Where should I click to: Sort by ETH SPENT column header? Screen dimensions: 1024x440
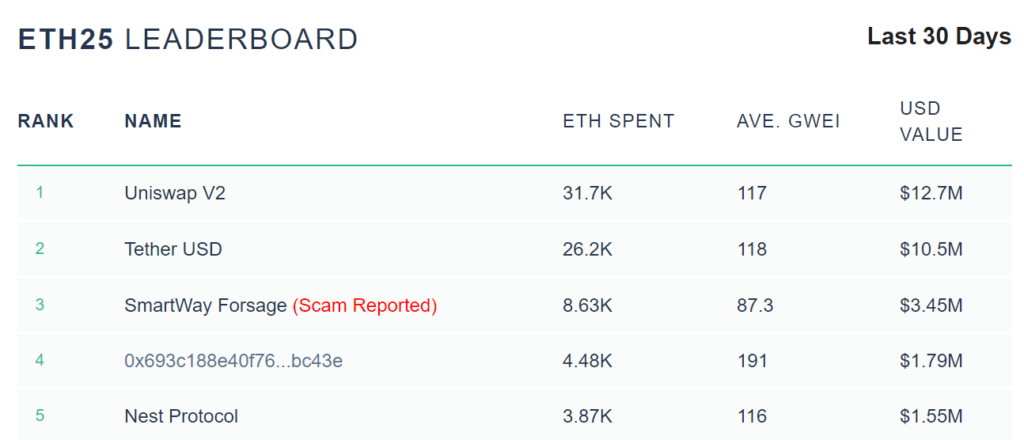(x=618, y=121)
